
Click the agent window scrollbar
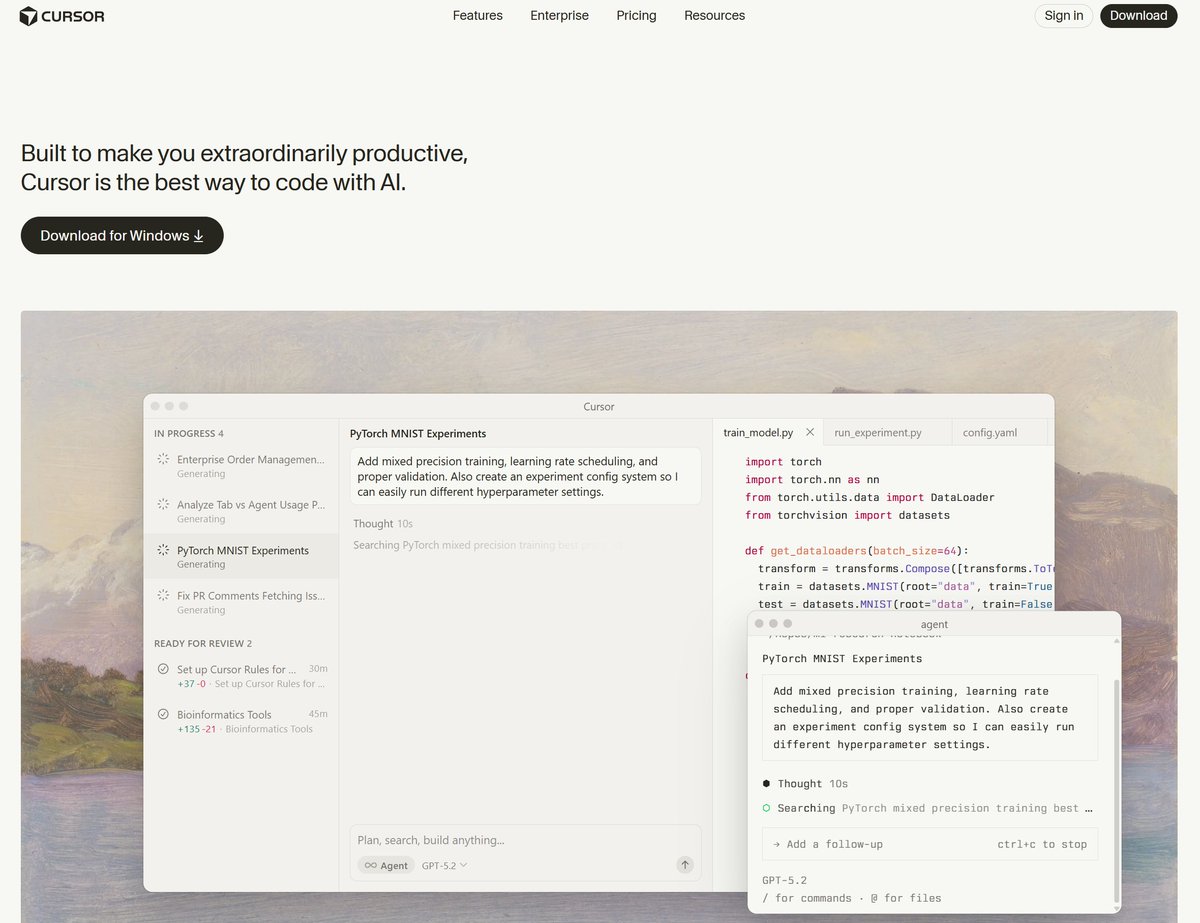(1116, 790)
